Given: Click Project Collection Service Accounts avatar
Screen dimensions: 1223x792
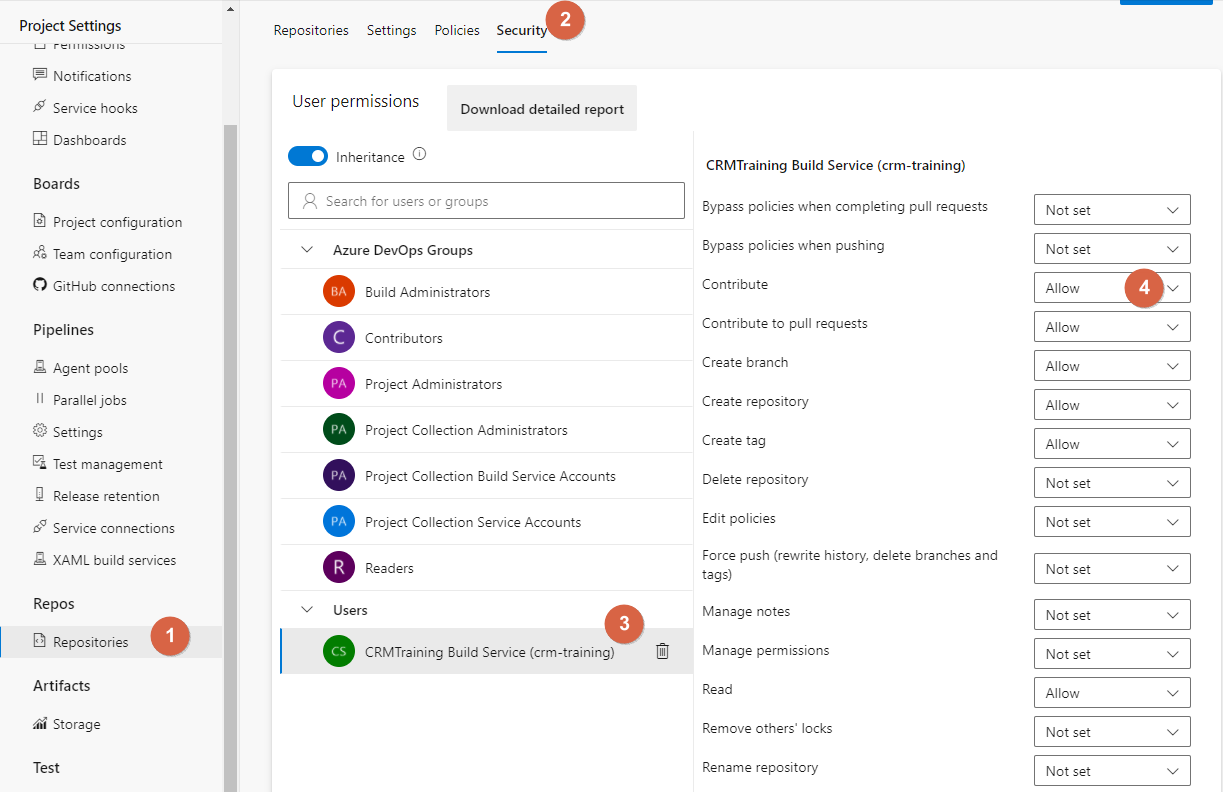Looking at the screenshot, I should [339, 522].
